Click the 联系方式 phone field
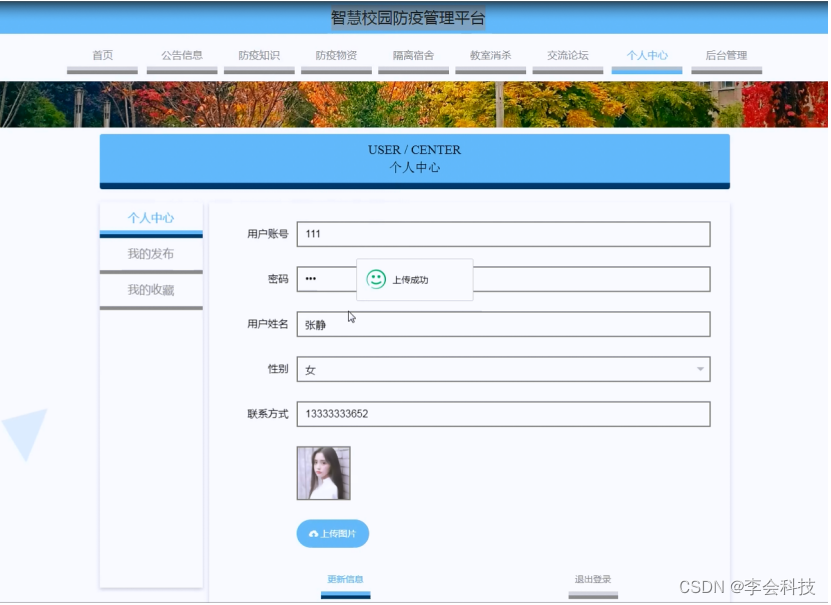This screenshot has height=605, width=831. point(503,414)
